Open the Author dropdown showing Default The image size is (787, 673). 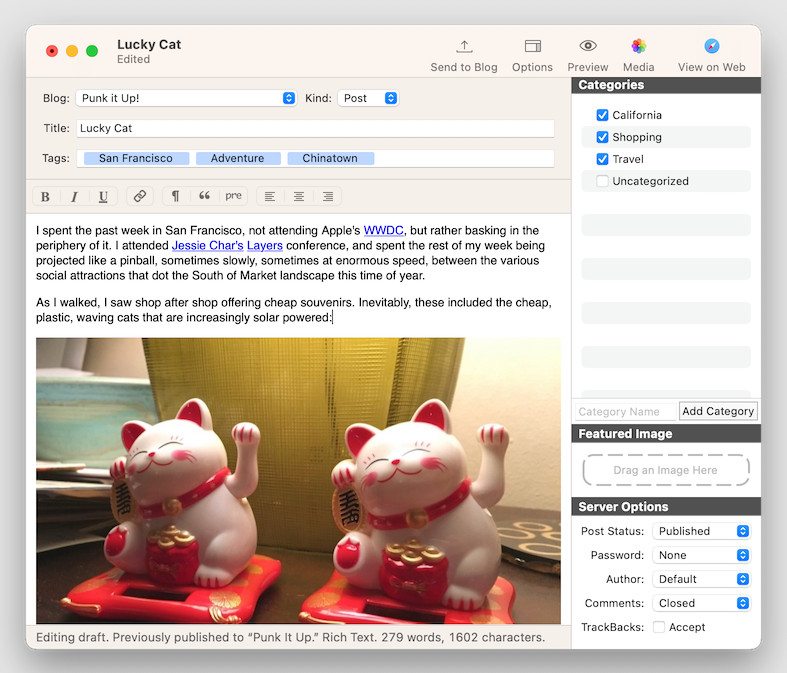[x=701, y=579]
